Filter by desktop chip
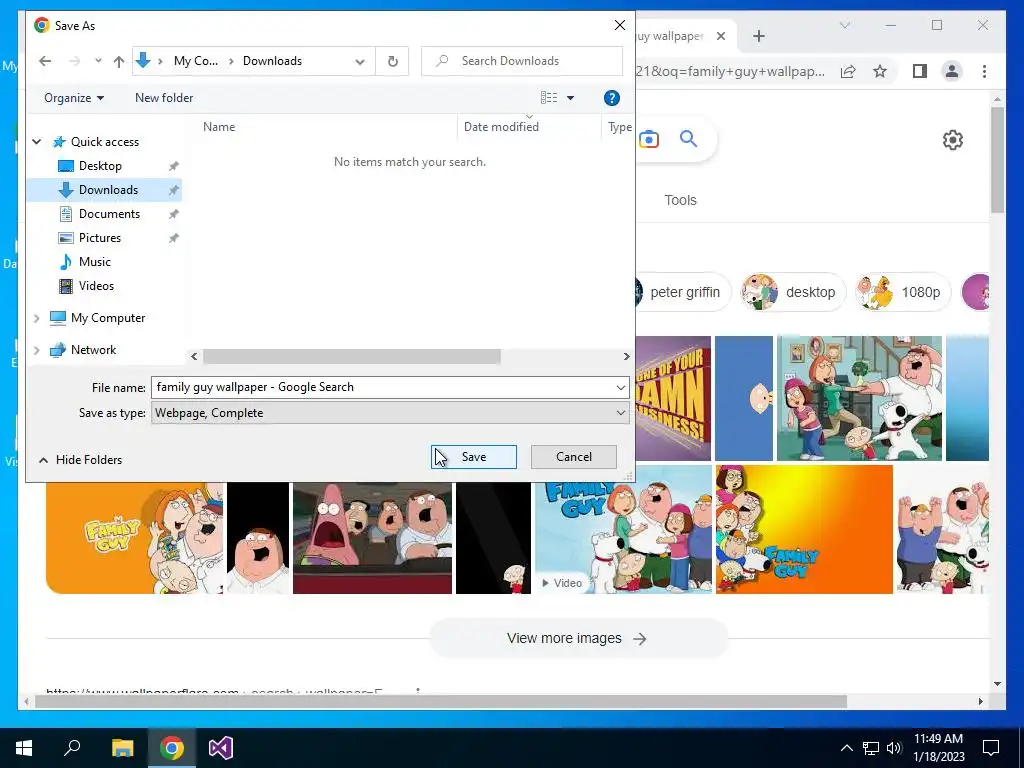Viewport: 1024px width, 768px height. click(793, 293)
